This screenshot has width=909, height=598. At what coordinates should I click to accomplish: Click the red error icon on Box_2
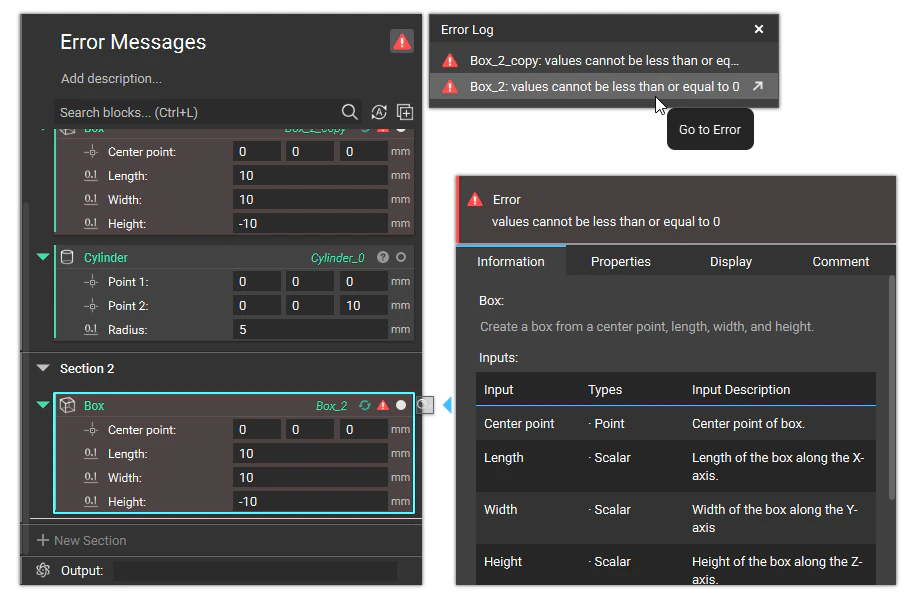coord(383,405)
